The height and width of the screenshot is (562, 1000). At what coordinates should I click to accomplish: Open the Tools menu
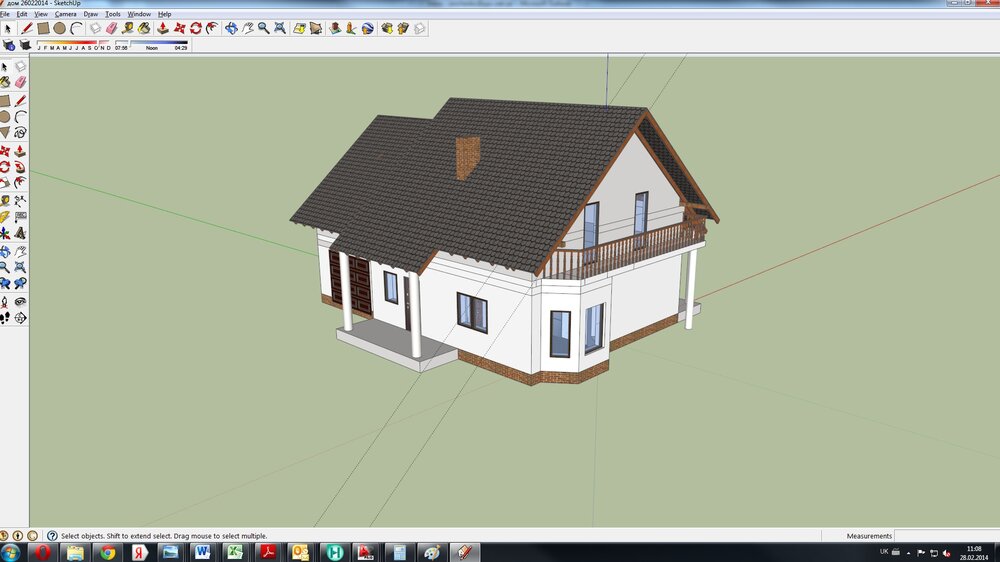click(x=113, y=14)
